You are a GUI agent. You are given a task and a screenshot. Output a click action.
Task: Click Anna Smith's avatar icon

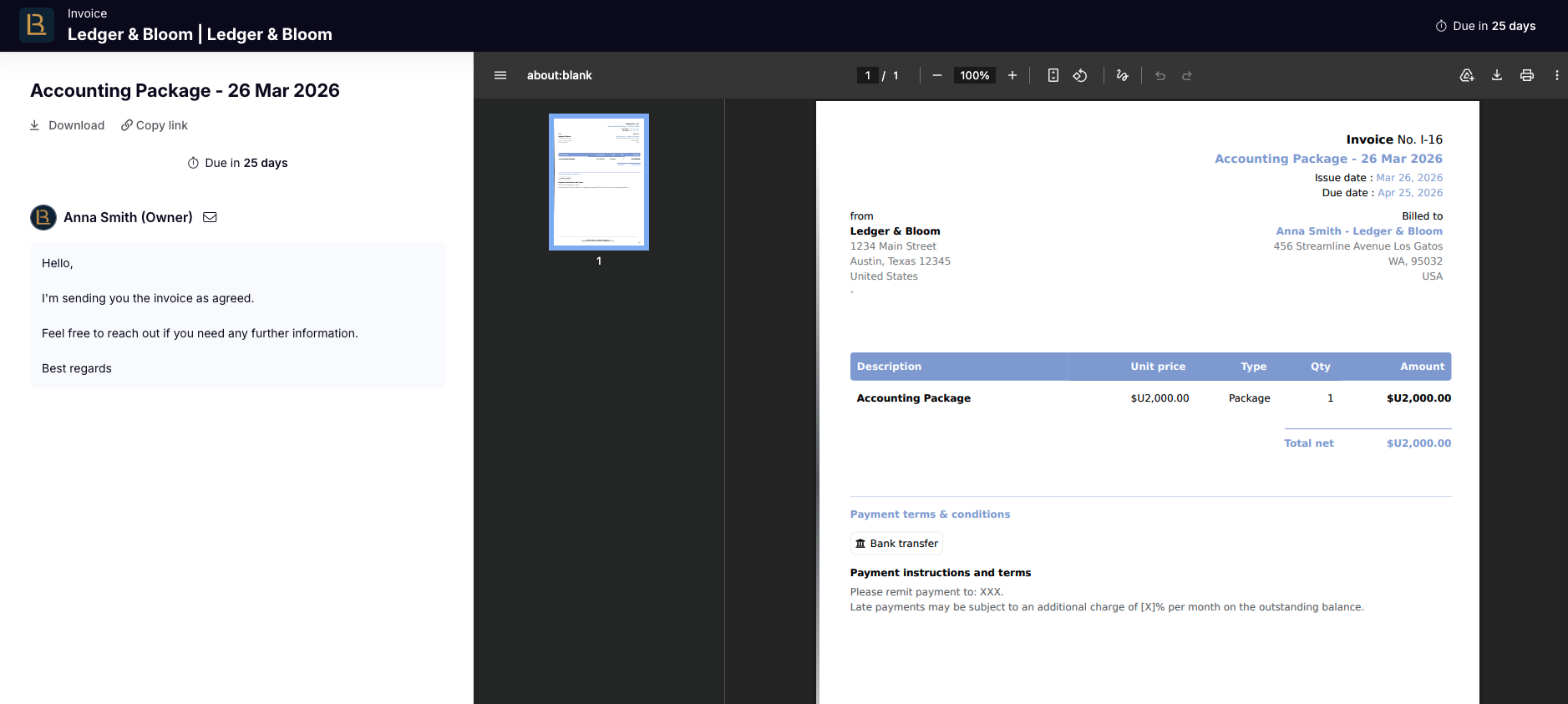point(43,217)
